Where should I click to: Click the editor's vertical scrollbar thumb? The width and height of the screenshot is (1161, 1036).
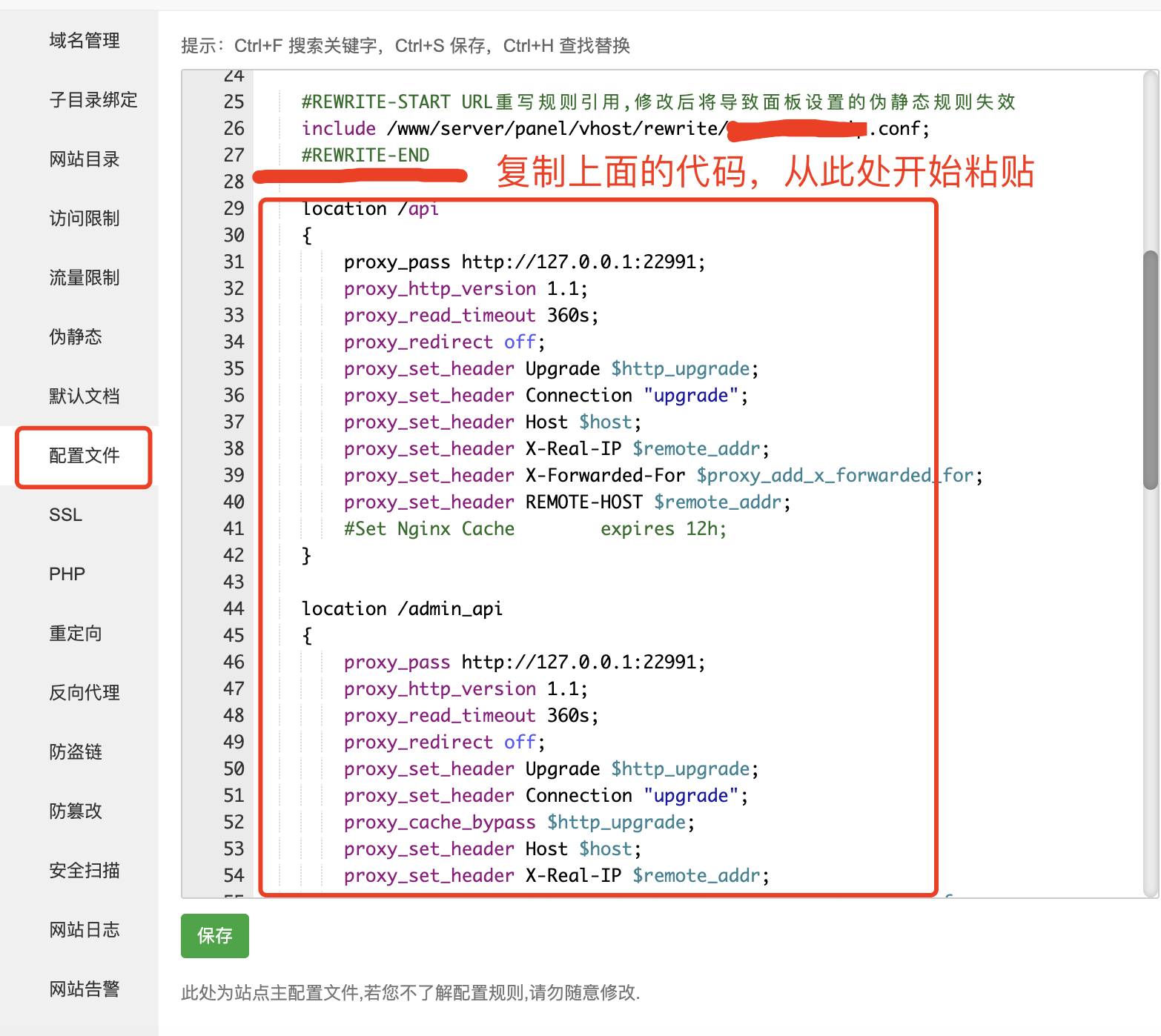click(x=1150, y=371)
